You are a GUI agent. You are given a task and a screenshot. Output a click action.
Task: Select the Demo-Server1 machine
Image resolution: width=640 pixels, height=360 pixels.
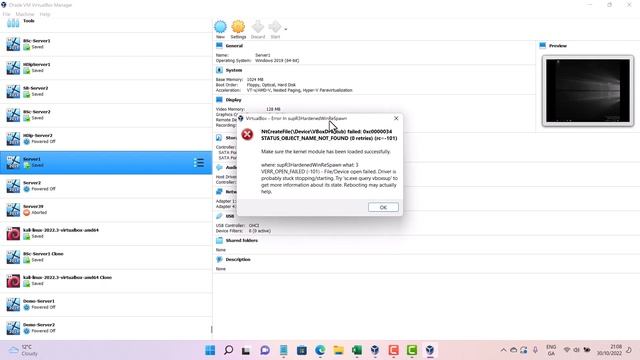pyautogui.click(x=106, y=304)
